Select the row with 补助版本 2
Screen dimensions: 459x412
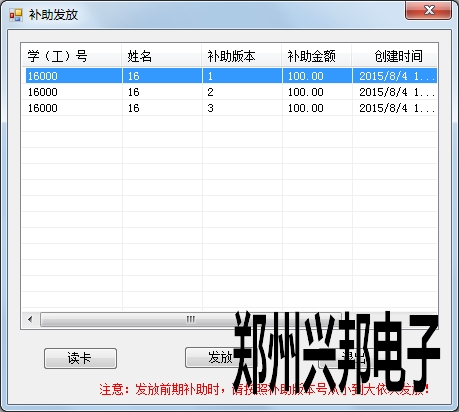pyautogui.click(x=229, y=92)
